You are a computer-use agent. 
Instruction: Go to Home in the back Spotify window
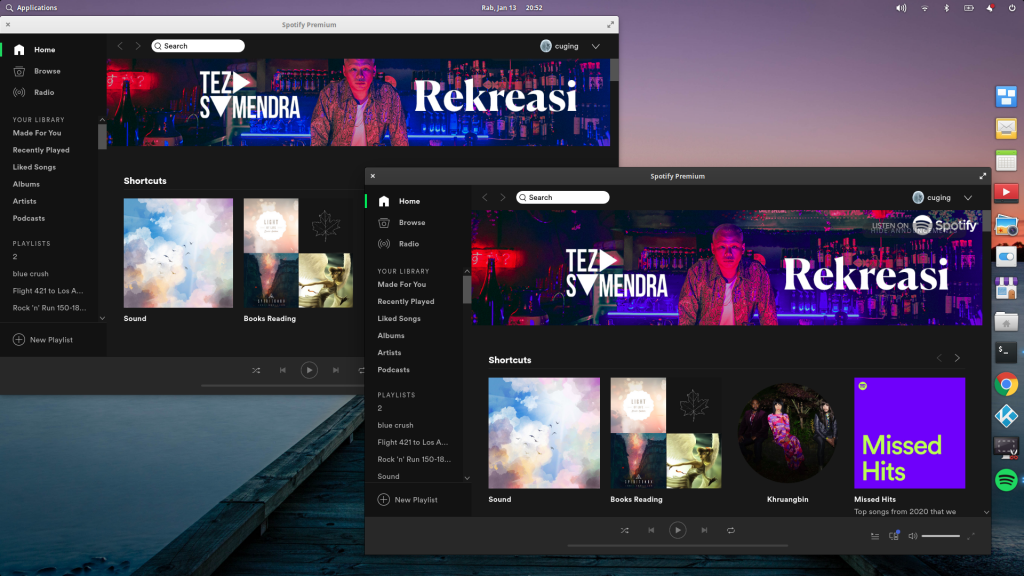click(44, 50)
